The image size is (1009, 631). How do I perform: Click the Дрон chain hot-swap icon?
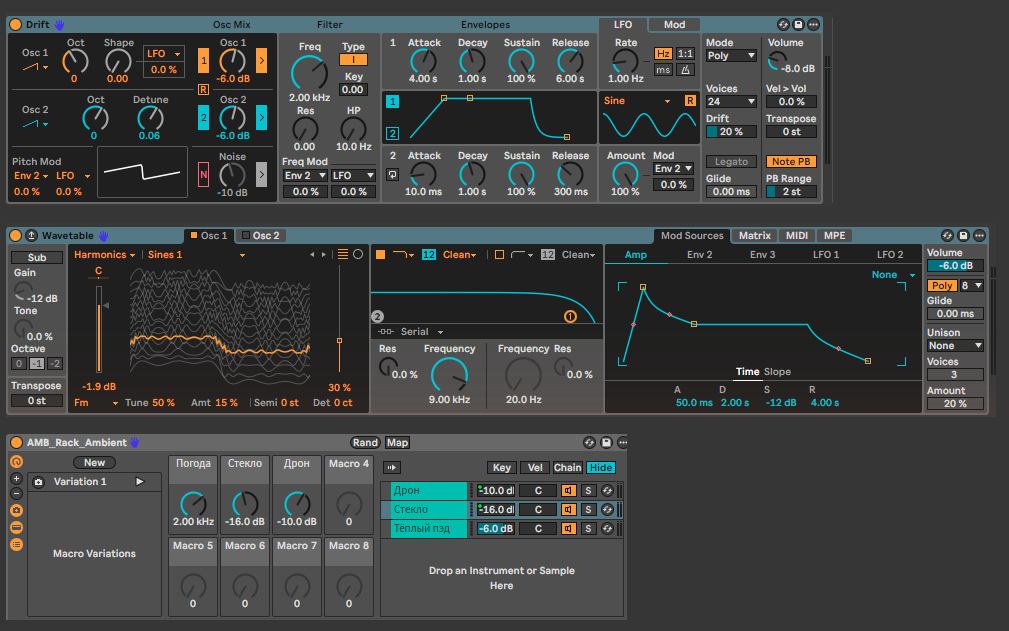coord(607,490)
